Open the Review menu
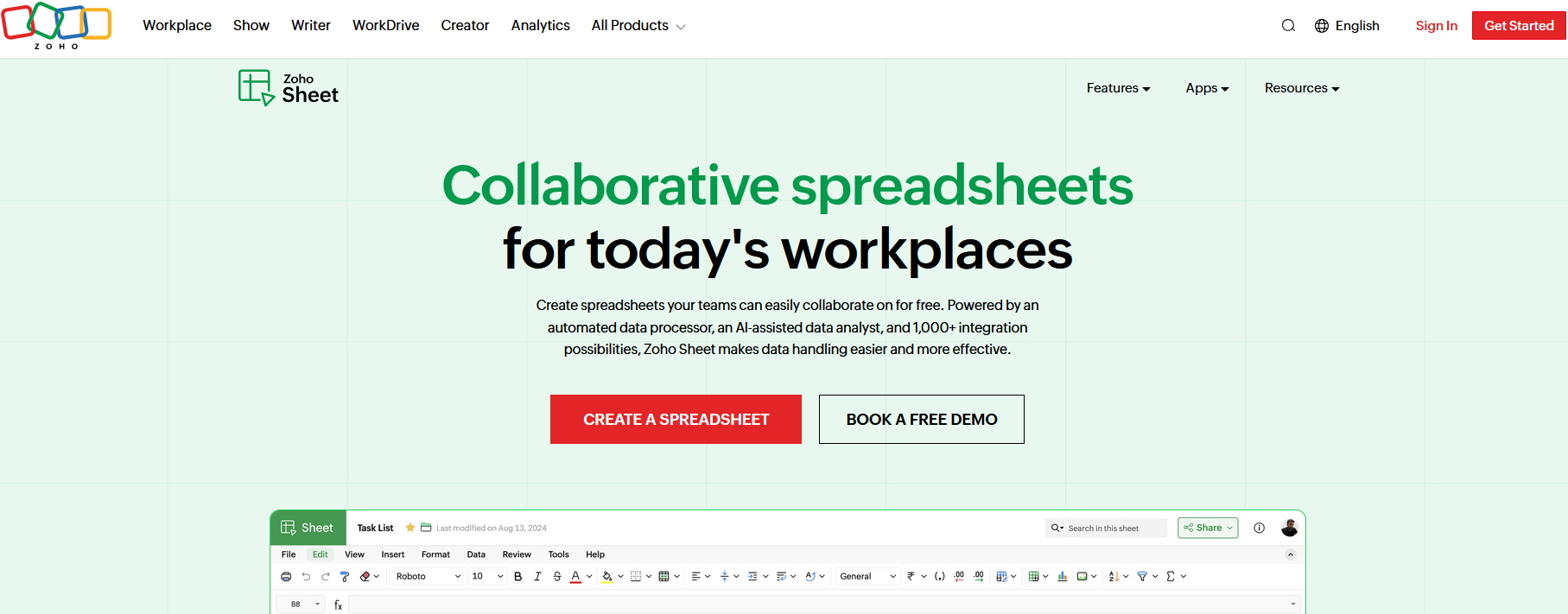The height and width of the screenshot is (614, 1568). point(517,554)
